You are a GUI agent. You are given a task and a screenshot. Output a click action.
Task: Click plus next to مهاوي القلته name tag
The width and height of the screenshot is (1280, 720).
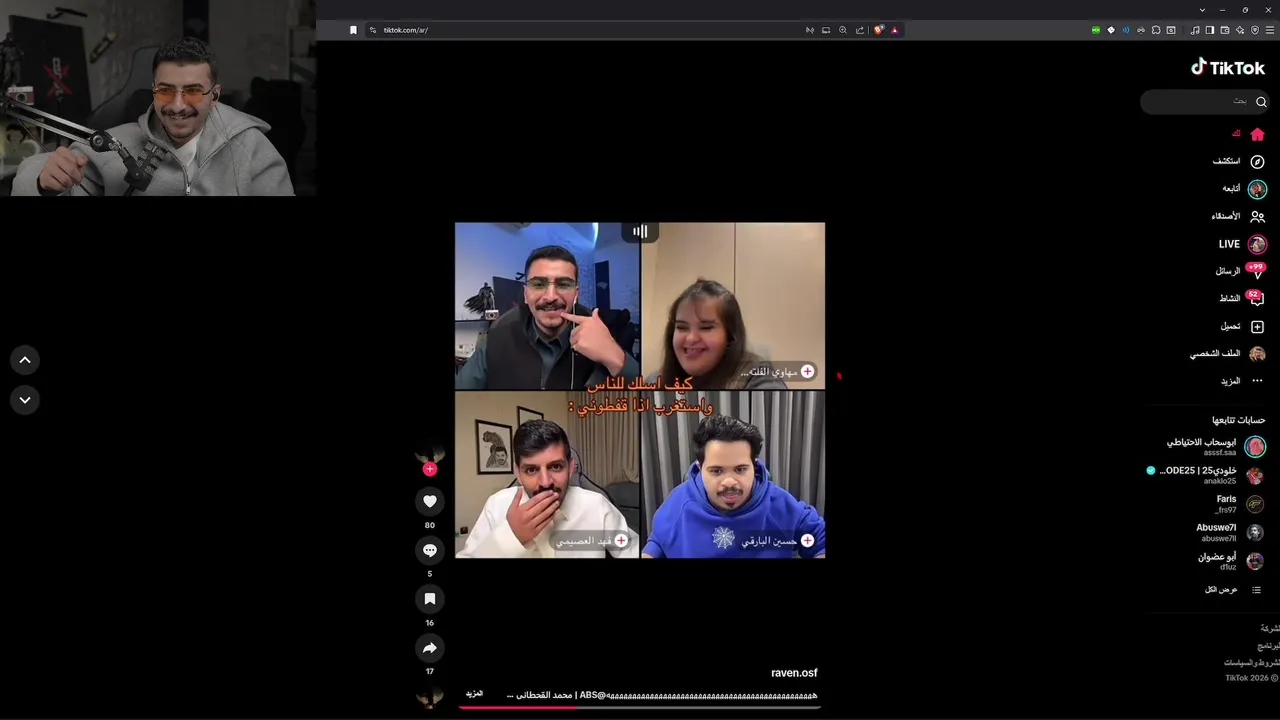[807, 371]
